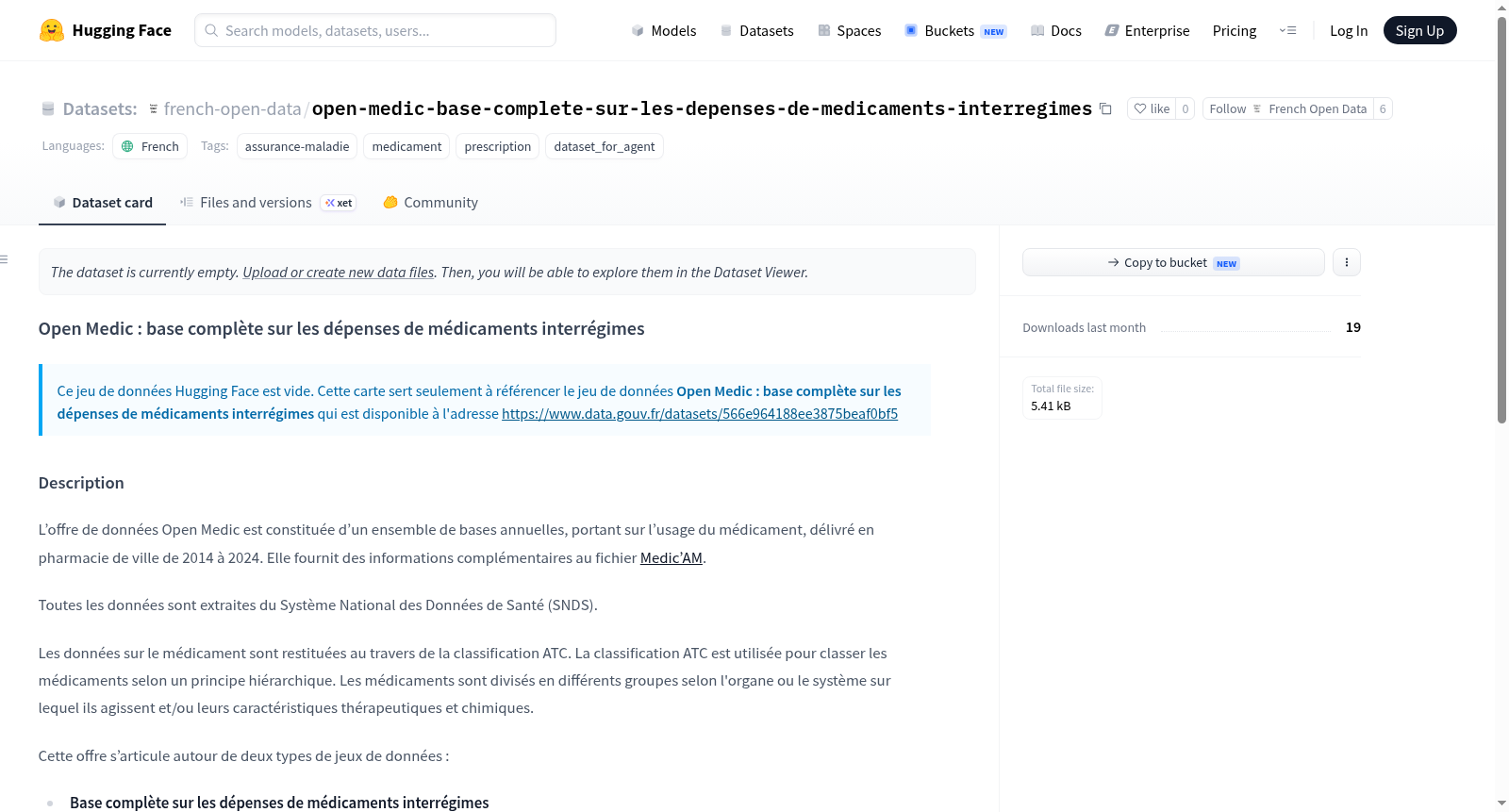Focus the search models, datasets, users field
Screen dimensions: 1509x812
pos(375,30)
